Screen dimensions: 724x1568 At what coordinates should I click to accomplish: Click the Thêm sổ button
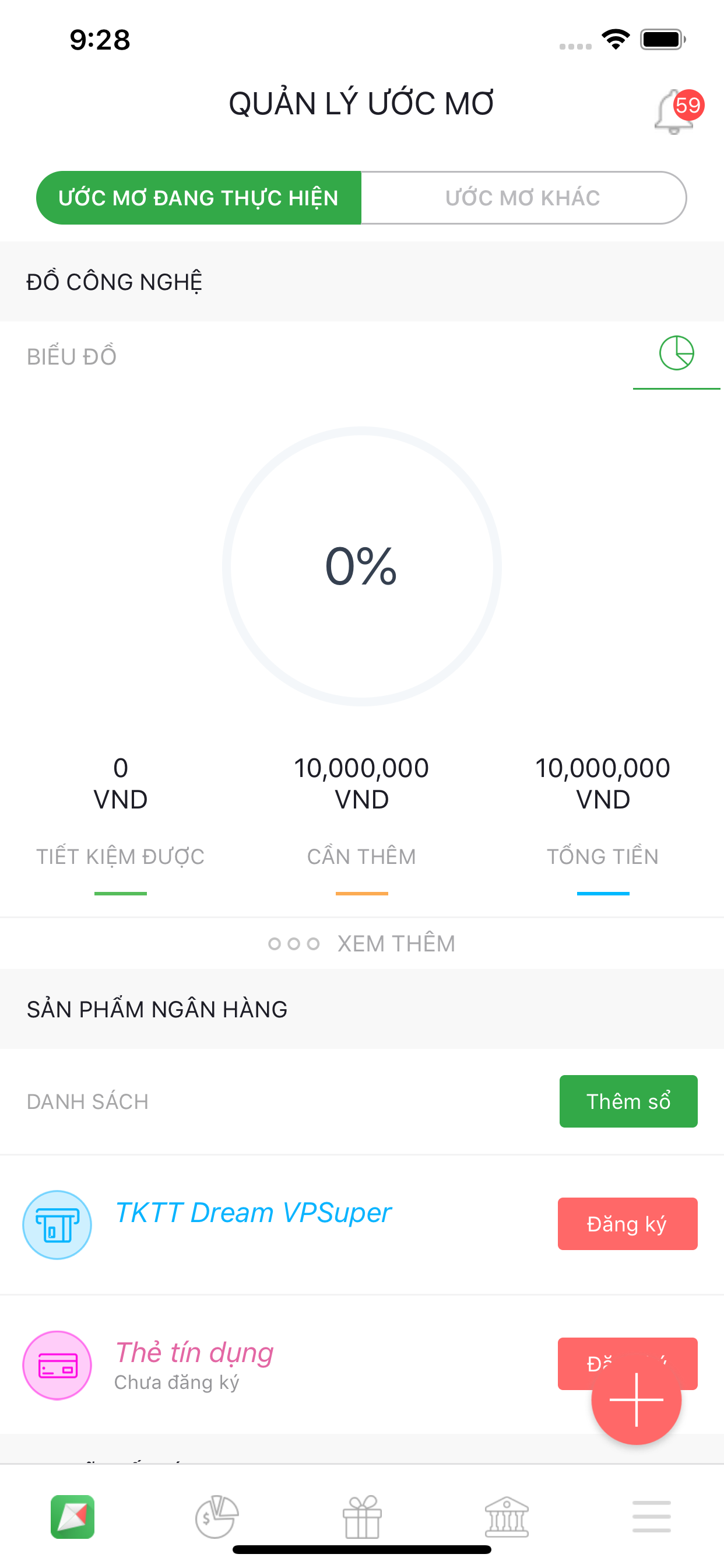[628, 1101]
